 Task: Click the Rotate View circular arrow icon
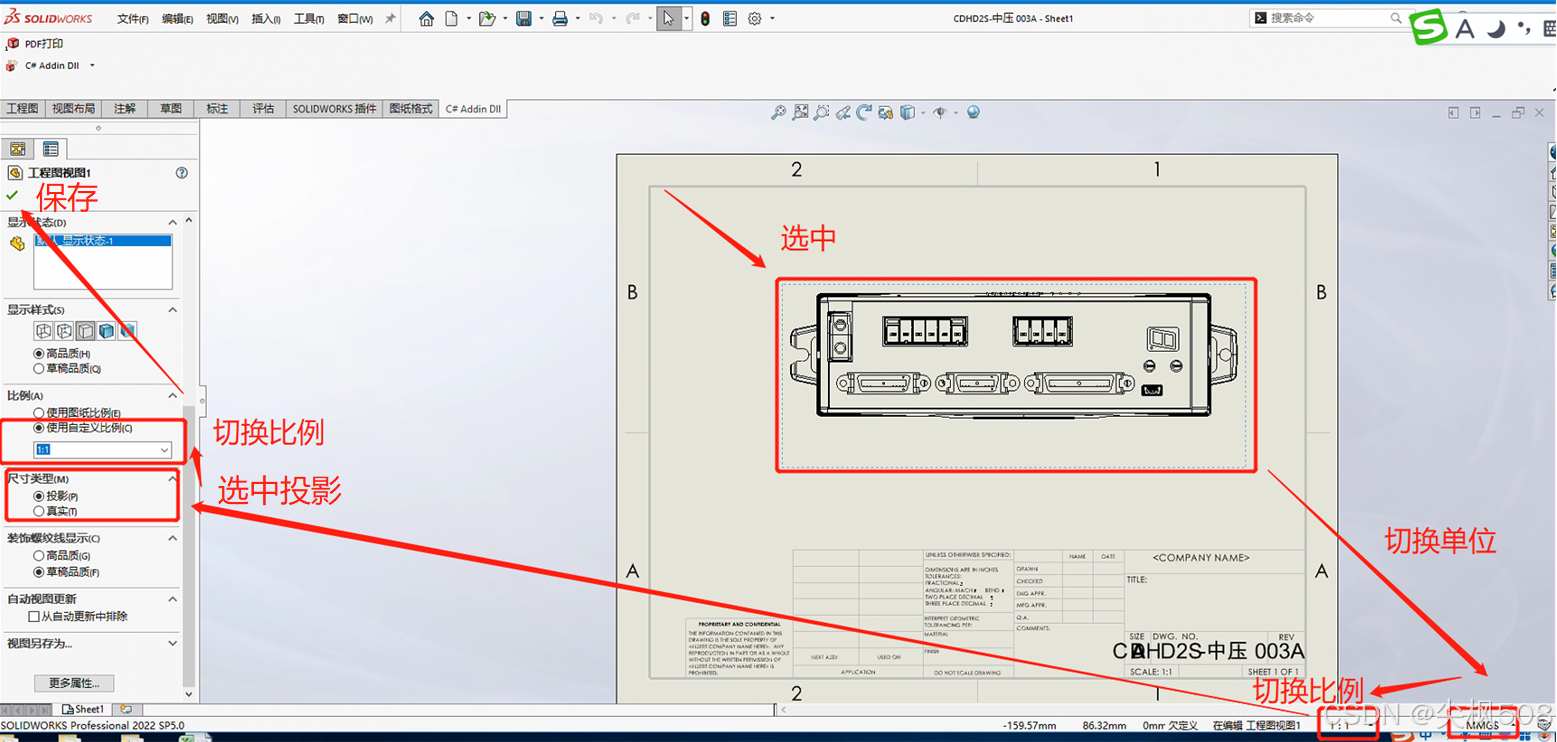pos(864,113)
